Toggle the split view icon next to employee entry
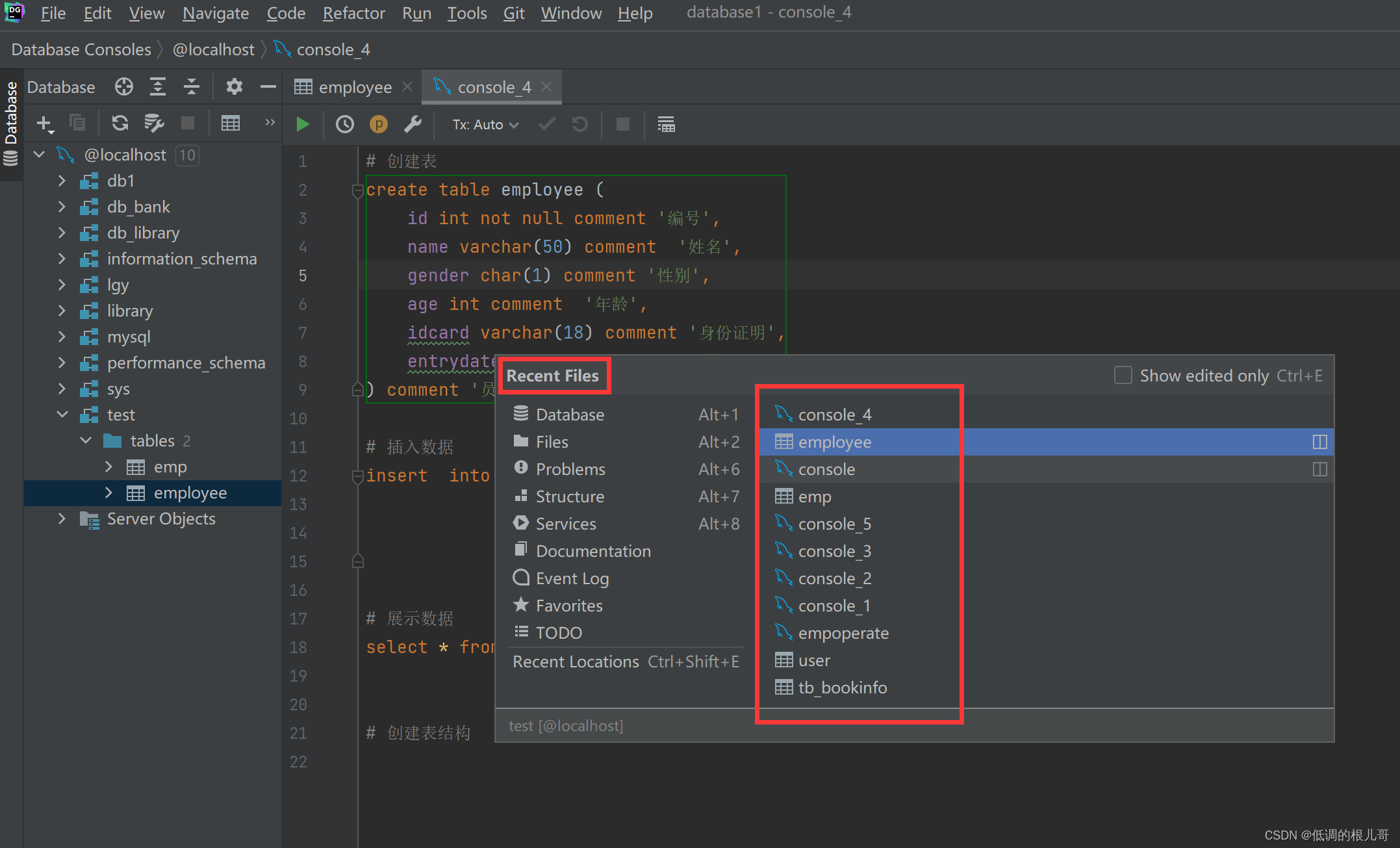1400x848 pixels. coord(1319,442)
